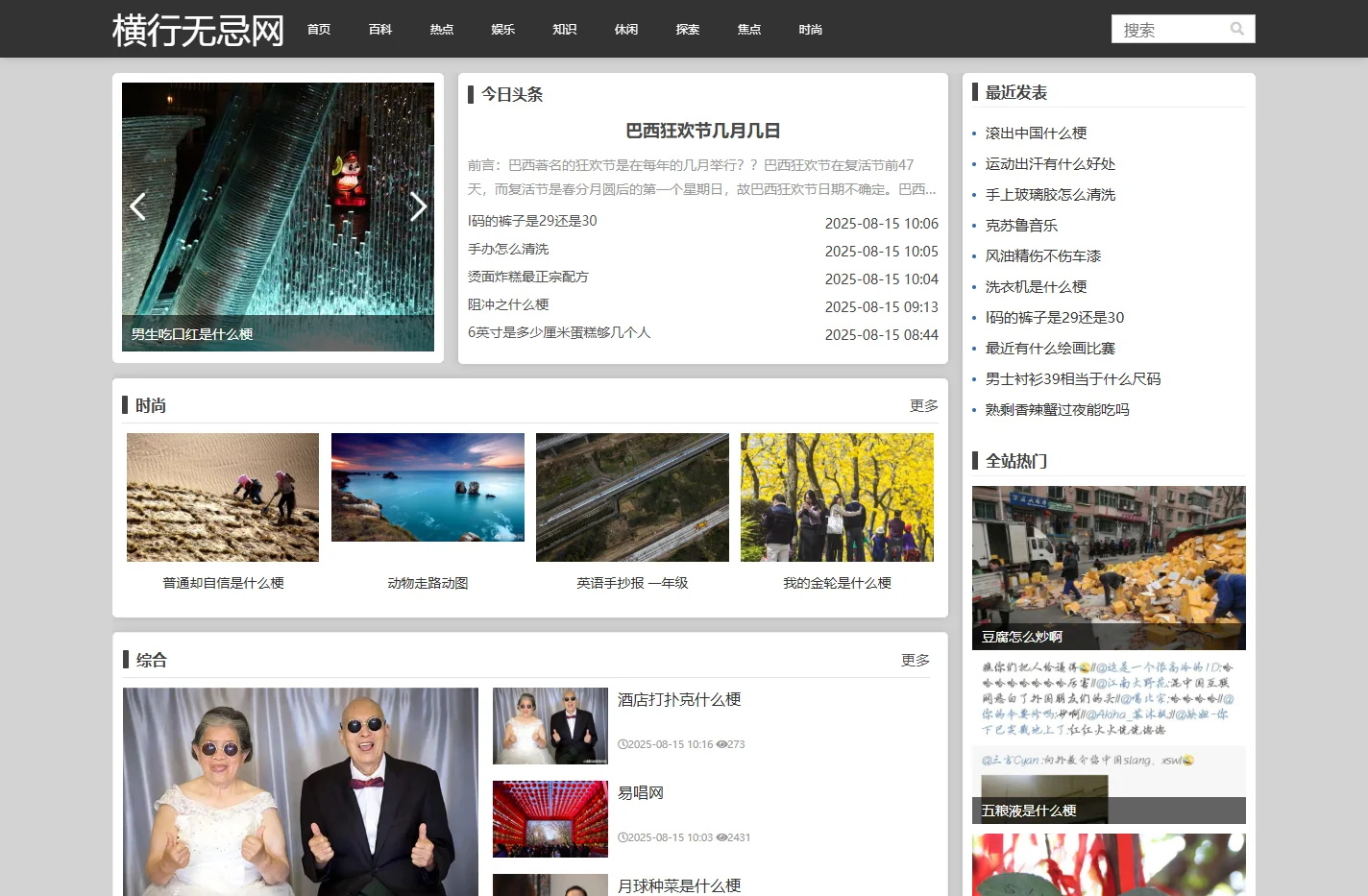Open small thumbnail beside 酒店打扑克什么梗
This screenshot has height=896, width=1368.
tap(550, 726)
